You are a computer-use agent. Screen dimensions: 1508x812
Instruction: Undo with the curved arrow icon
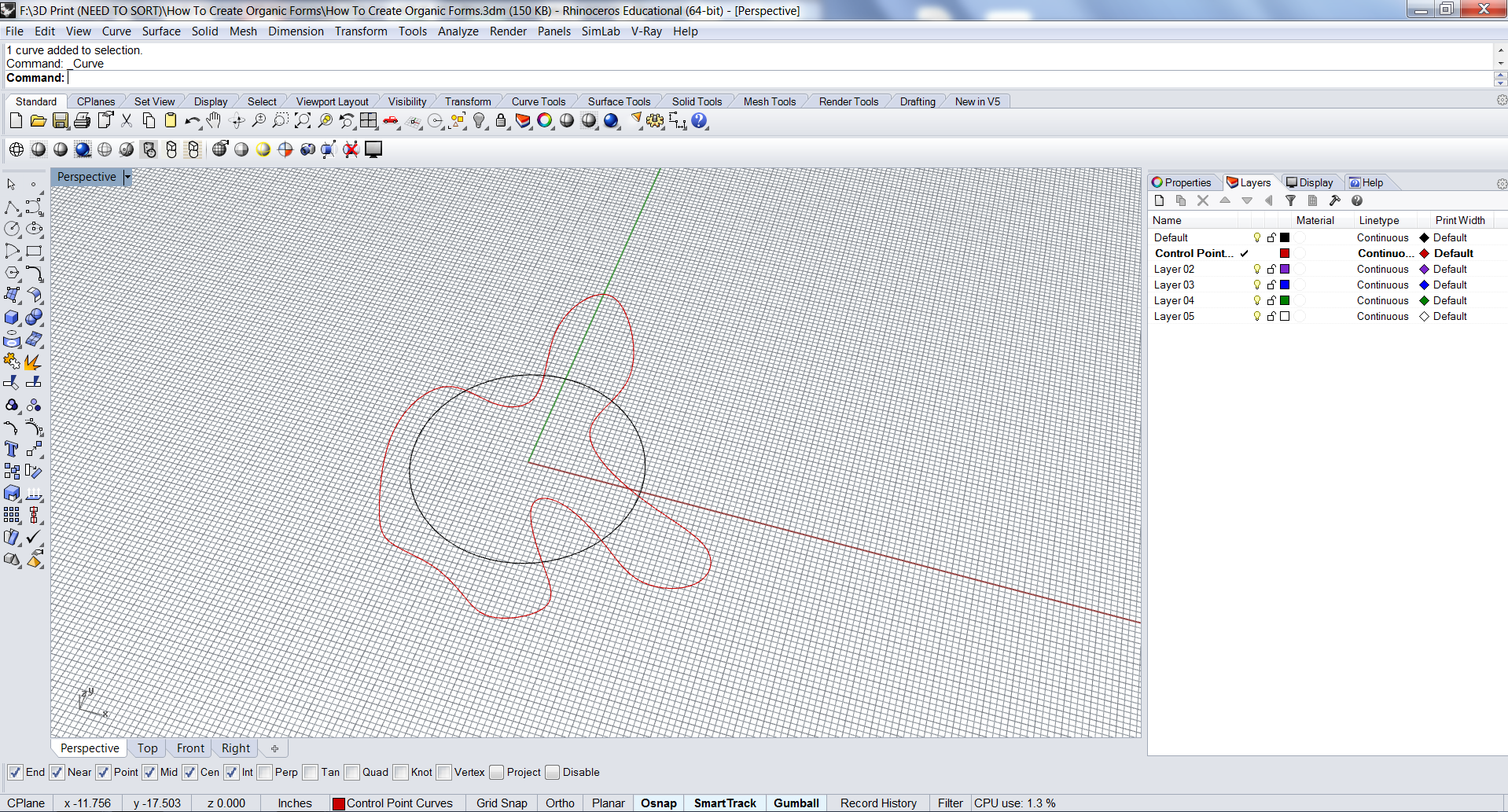[x=193, y=121]
